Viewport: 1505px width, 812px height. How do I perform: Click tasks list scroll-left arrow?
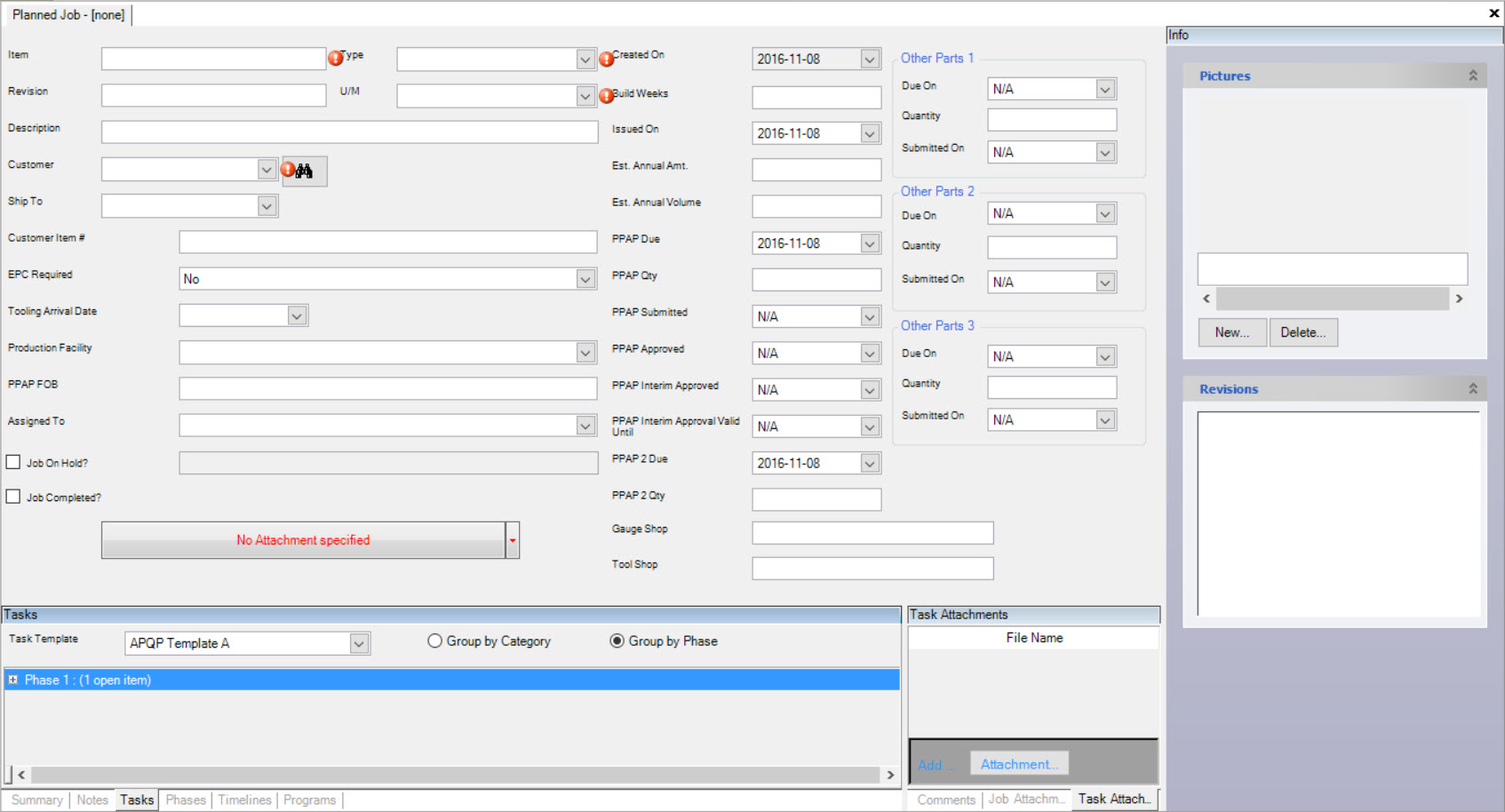pos(21,775)
